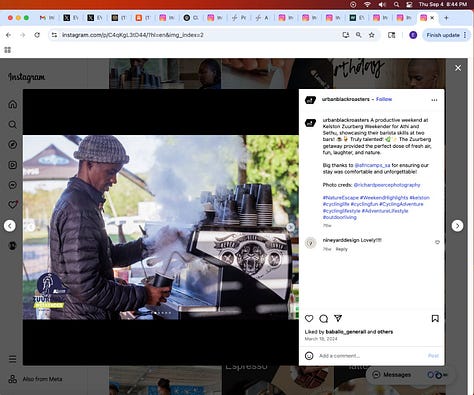Open a new browser tab

446,18
